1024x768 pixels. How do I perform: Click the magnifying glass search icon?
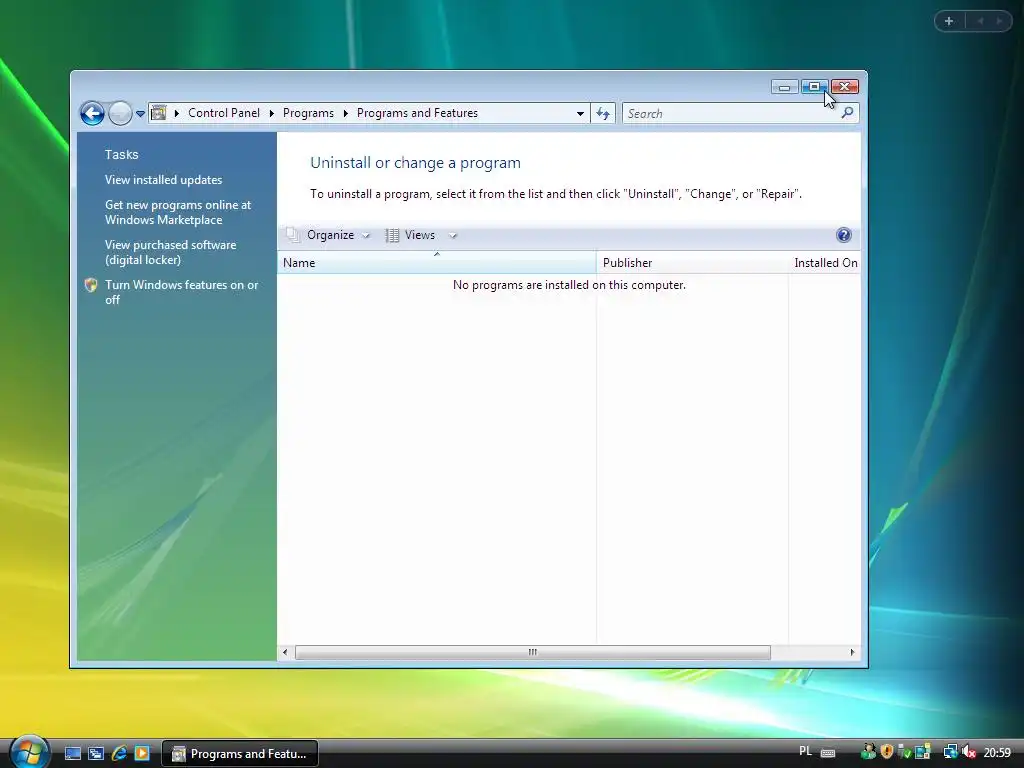pos(847,113)
